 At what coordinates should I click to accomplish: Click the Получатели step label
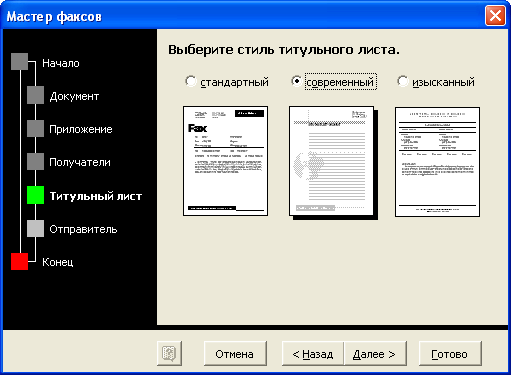(80, 162)
